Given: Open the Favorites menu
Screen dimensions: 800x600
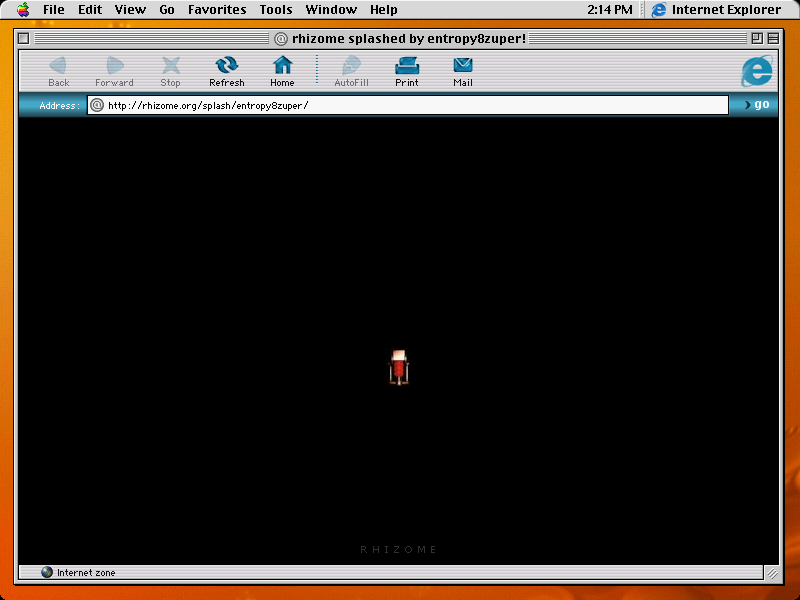Looking at the screenshot, I should click(217, 9).
